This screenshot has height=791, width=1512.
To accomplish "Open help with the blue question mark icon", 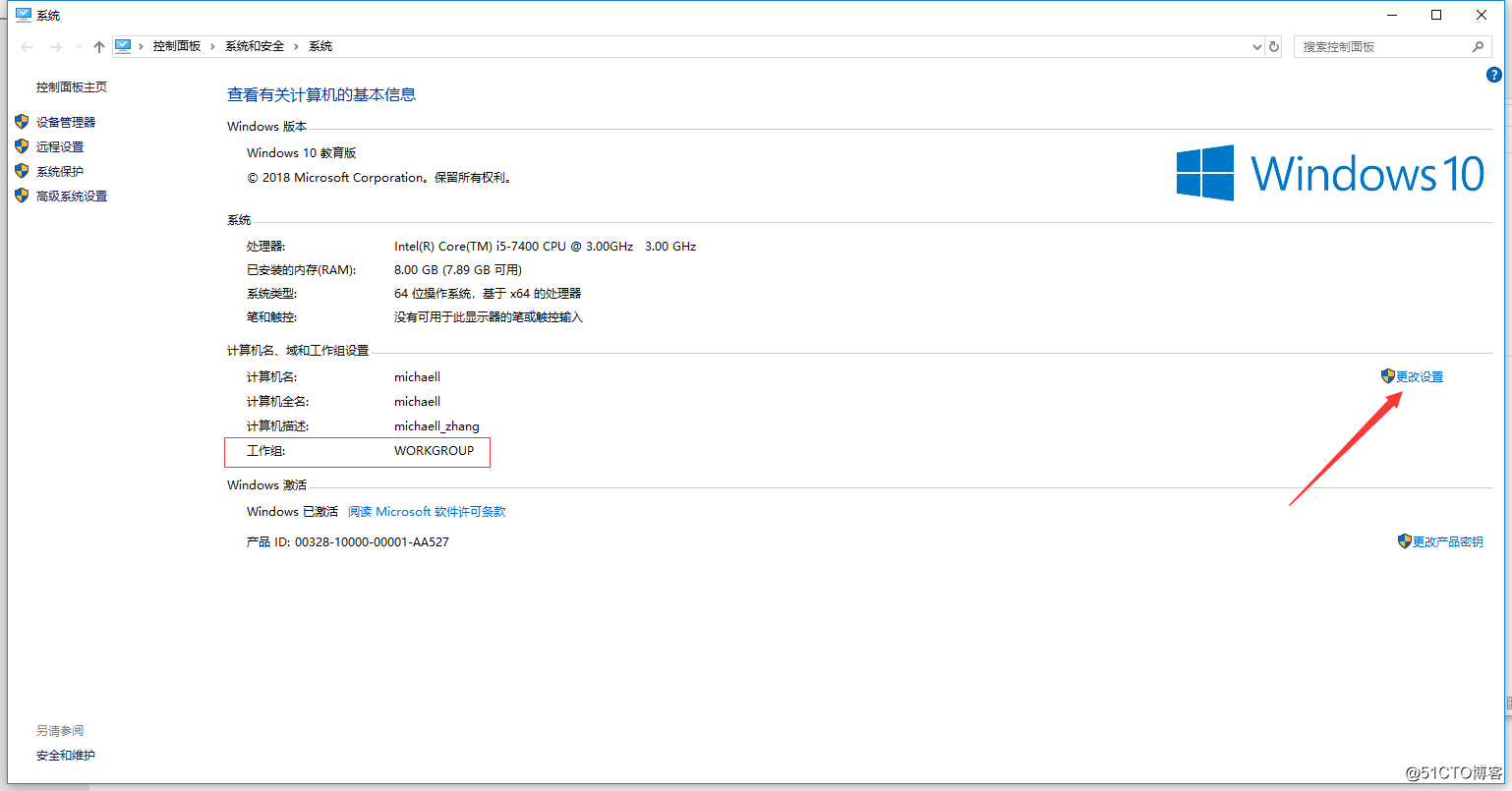I will (1494, 75).
